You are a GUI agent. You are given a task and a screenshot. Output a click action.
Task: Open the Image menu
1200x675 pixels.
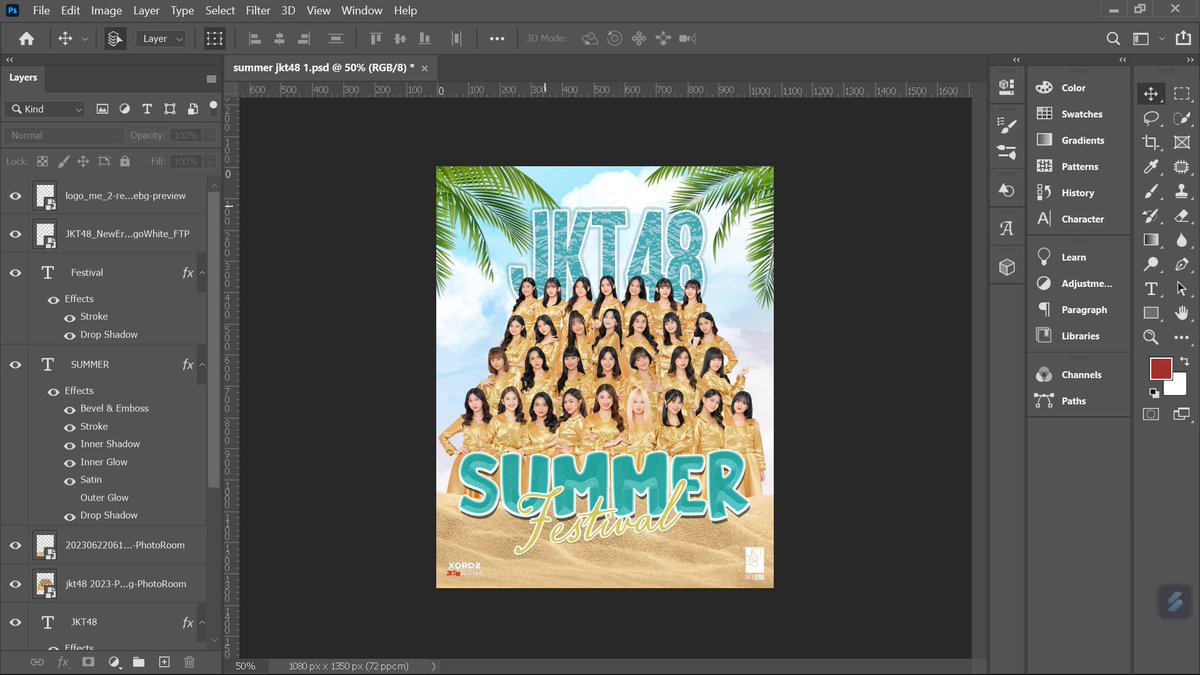click(x=106, y=10)
